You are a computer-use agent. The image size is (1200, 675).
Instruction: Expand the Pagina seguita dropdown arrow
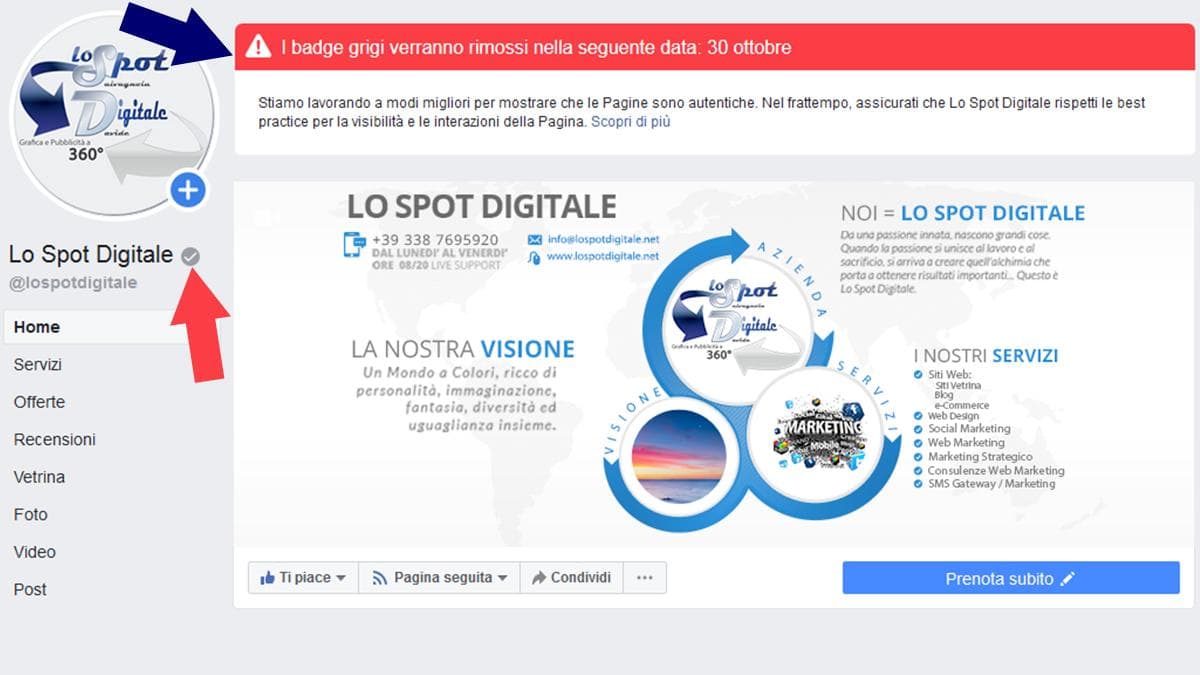click(x=502, y=578)
